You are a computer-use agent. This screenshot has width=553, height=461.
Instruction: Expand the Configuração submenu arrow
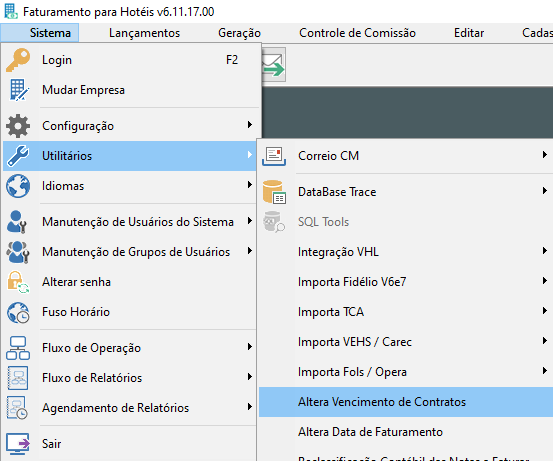pos(250,125)
